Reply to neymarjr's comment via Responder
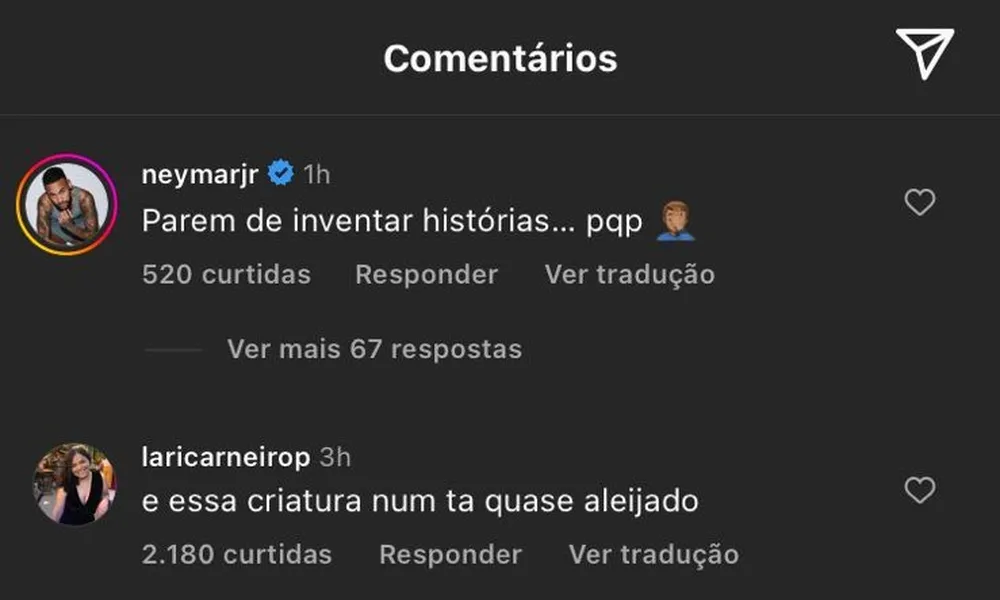The height and width of the screenshot is (600, 1000). point(426,274)
